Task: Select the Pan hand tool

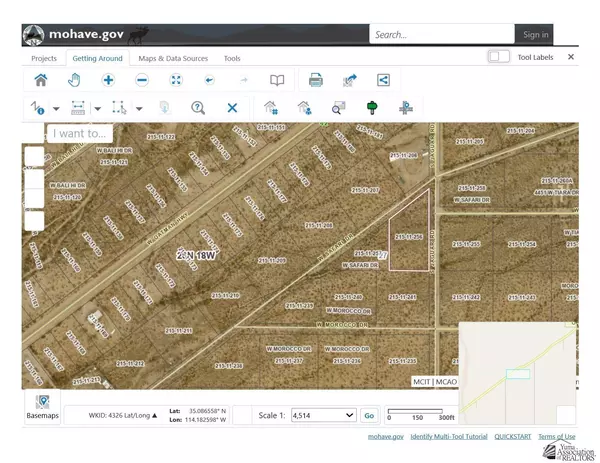Action: click(x=75, y=80)
